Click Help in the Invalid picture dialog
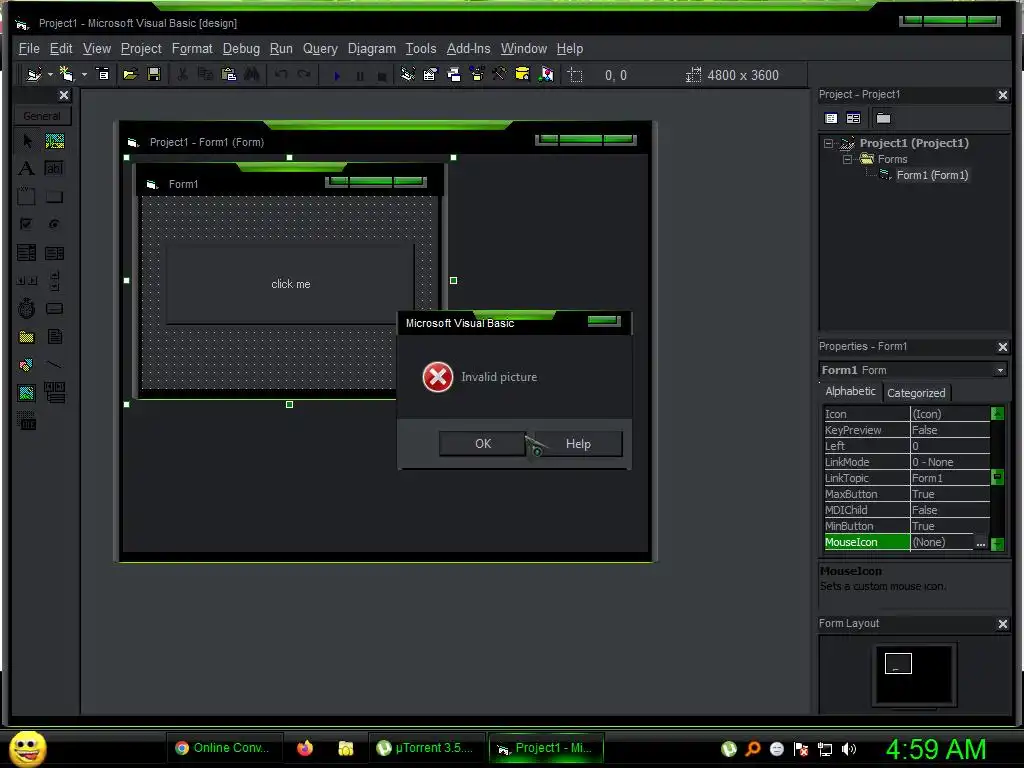Viewport: 1024px width, 768px height. click(578, 444)
